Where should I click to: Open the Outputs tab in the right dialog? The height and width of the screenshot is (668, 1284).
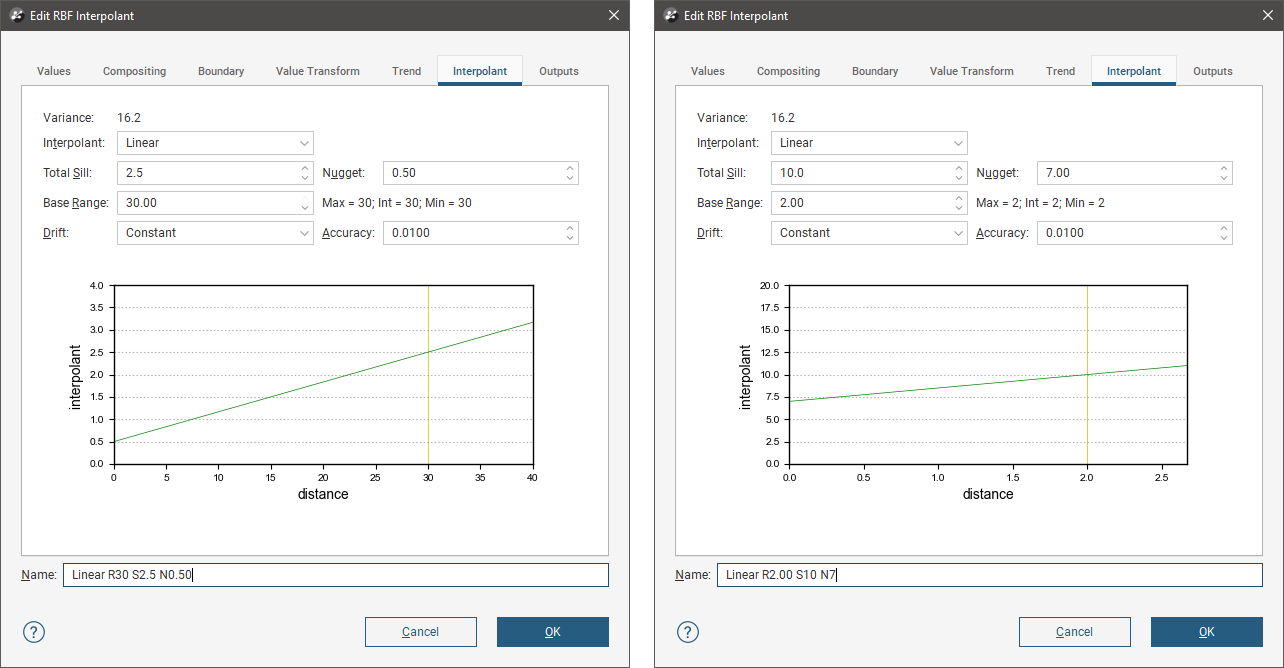(x=1212, y=71)
